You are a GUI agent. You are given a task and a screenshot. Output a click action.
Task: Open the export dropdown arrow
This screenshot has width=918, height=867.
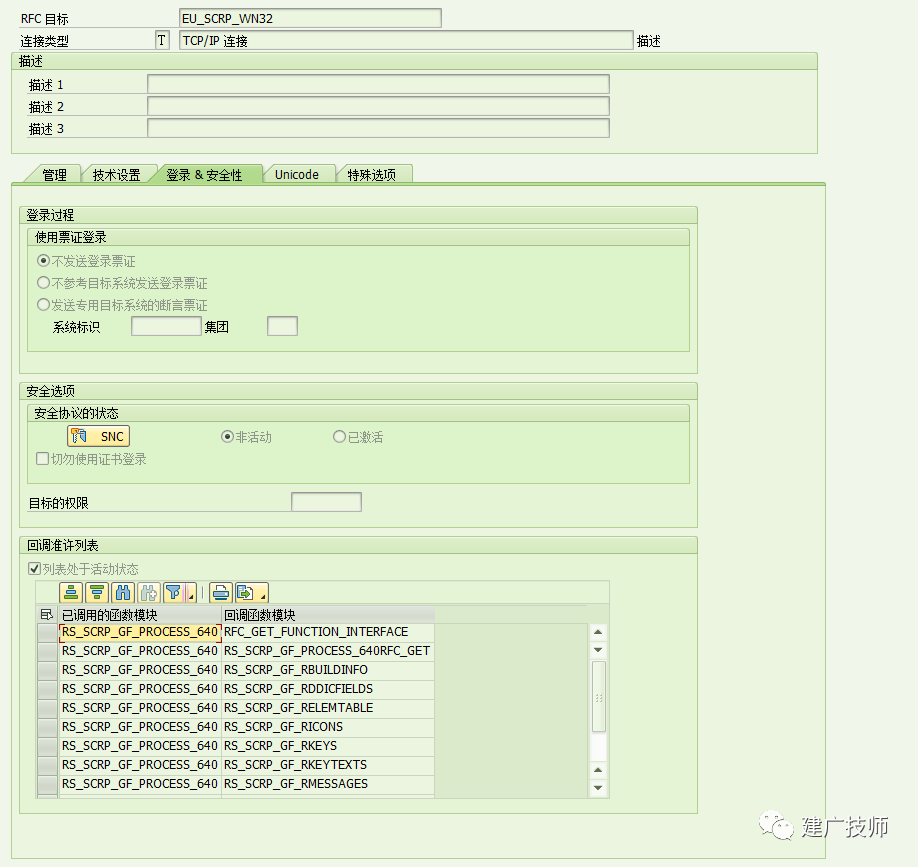coord(263,594)
